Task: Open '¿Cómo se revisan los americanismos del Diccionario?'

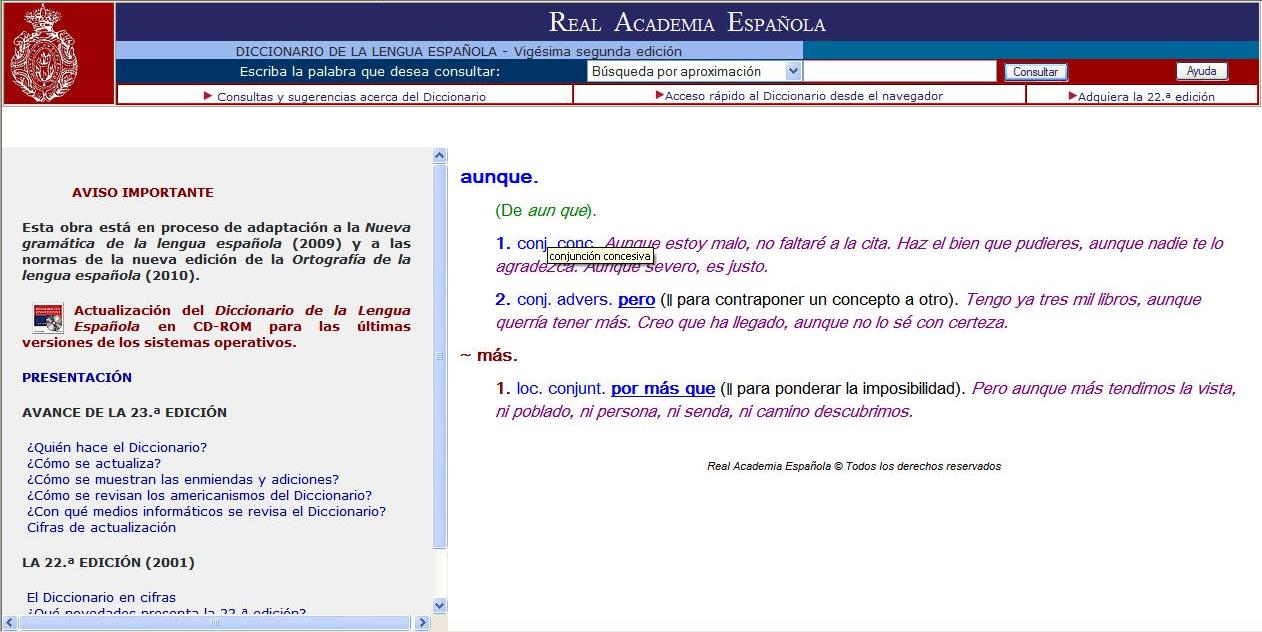Action: pos(200,495)
